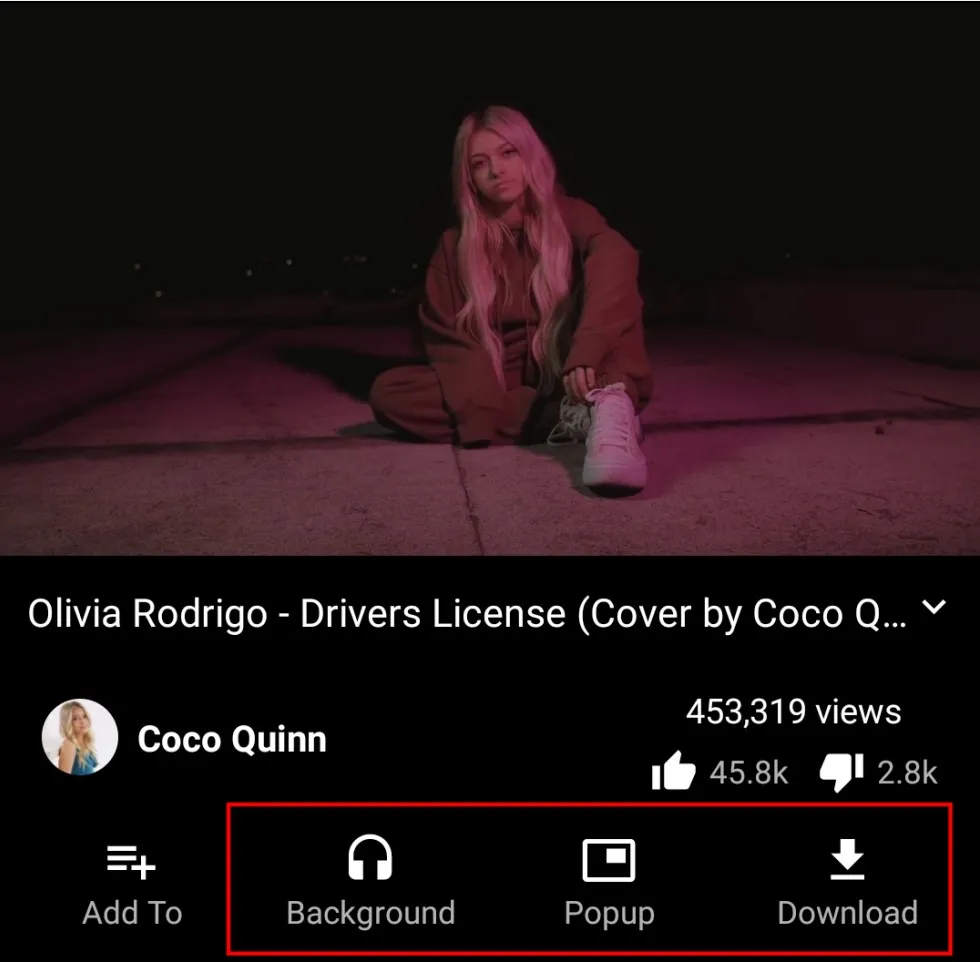Click the Popup text label

[609, 914]
